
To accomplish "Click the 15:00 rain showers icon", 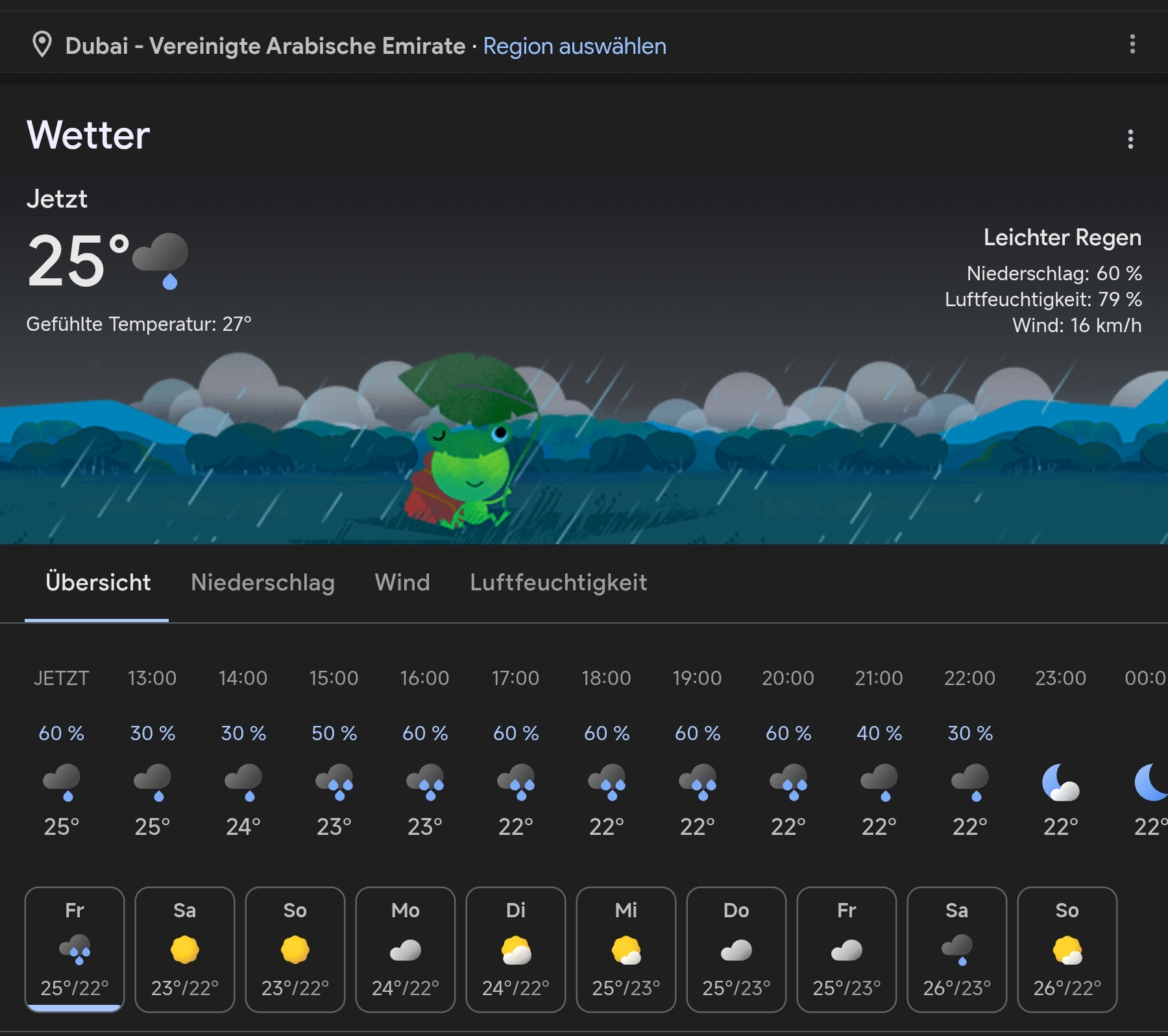I will pos(334,782).
